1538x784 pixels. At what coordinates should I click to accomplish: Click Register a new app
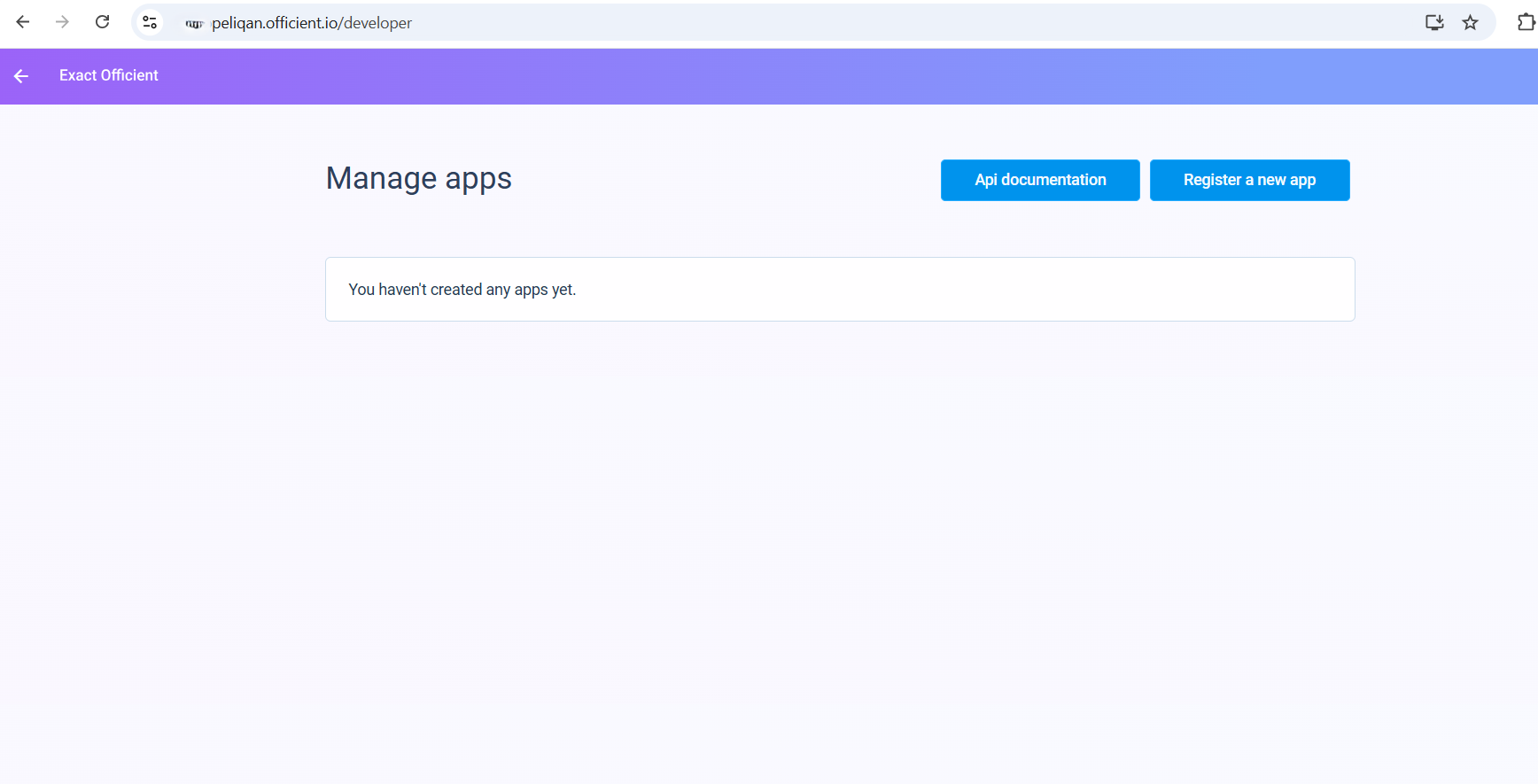[x=1249, y=180]
